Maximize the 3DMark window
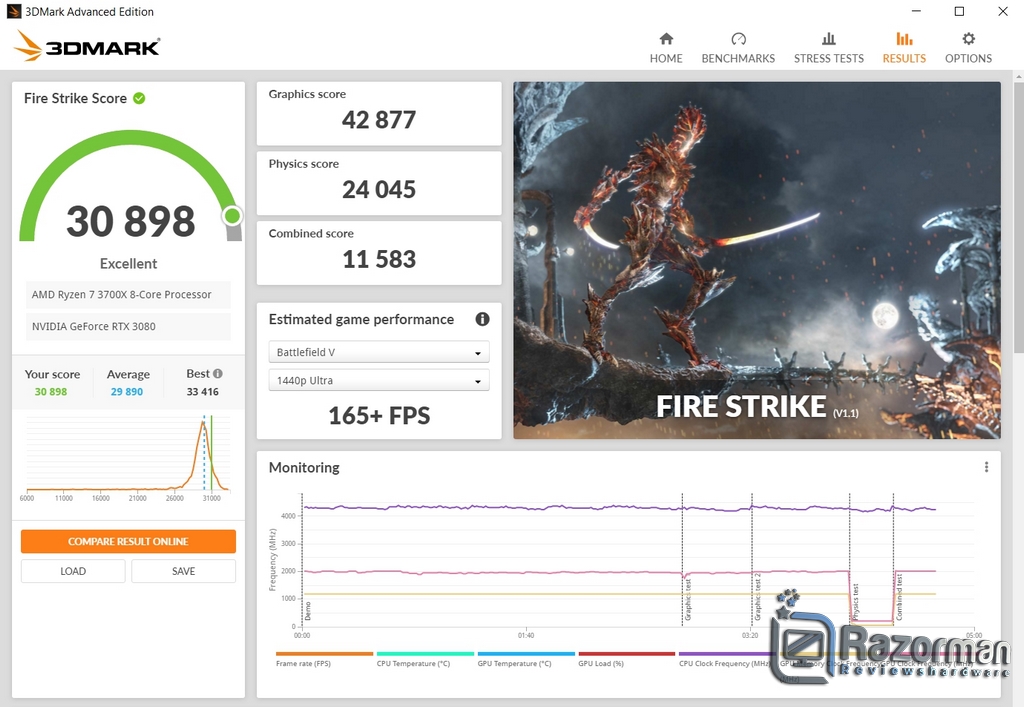Viewport: 1024px width, 707px height. (x=959, y=11)
